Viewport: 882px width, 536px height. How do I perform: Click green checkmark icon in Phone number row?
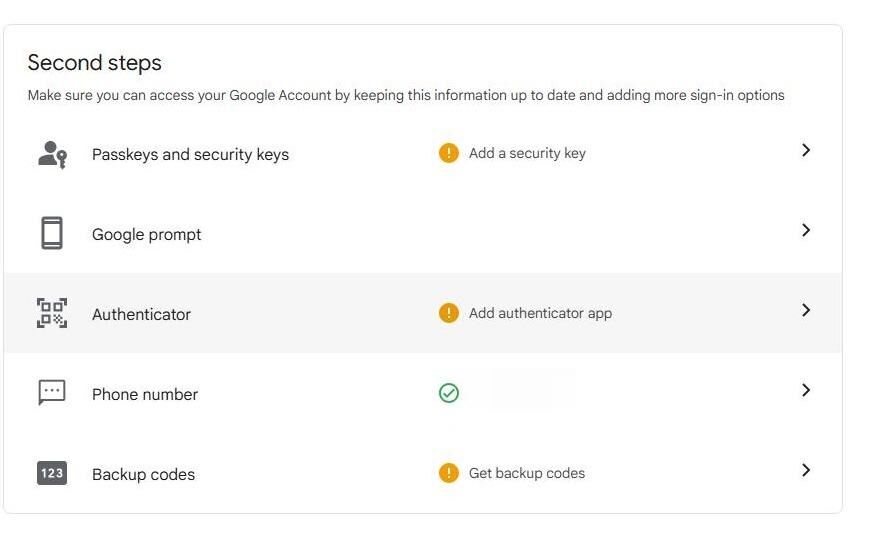[x=448, y=393]
